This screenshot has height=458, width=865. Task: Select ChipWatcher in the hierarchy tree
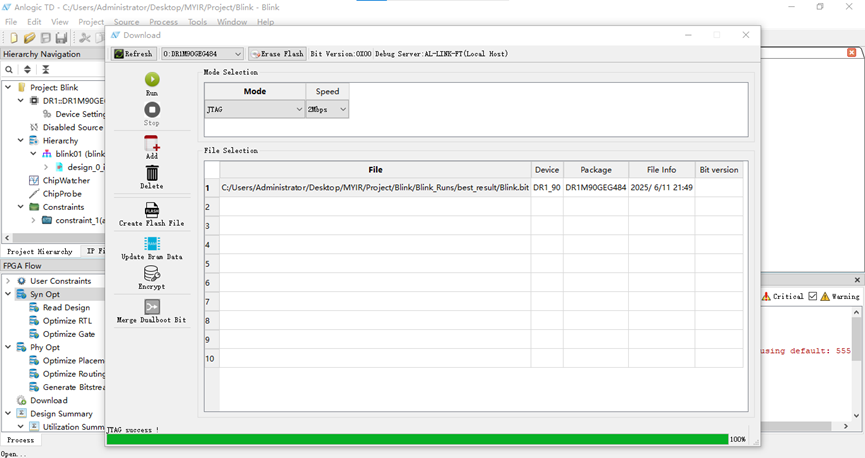pyautogui.click(x=66, y=180)
